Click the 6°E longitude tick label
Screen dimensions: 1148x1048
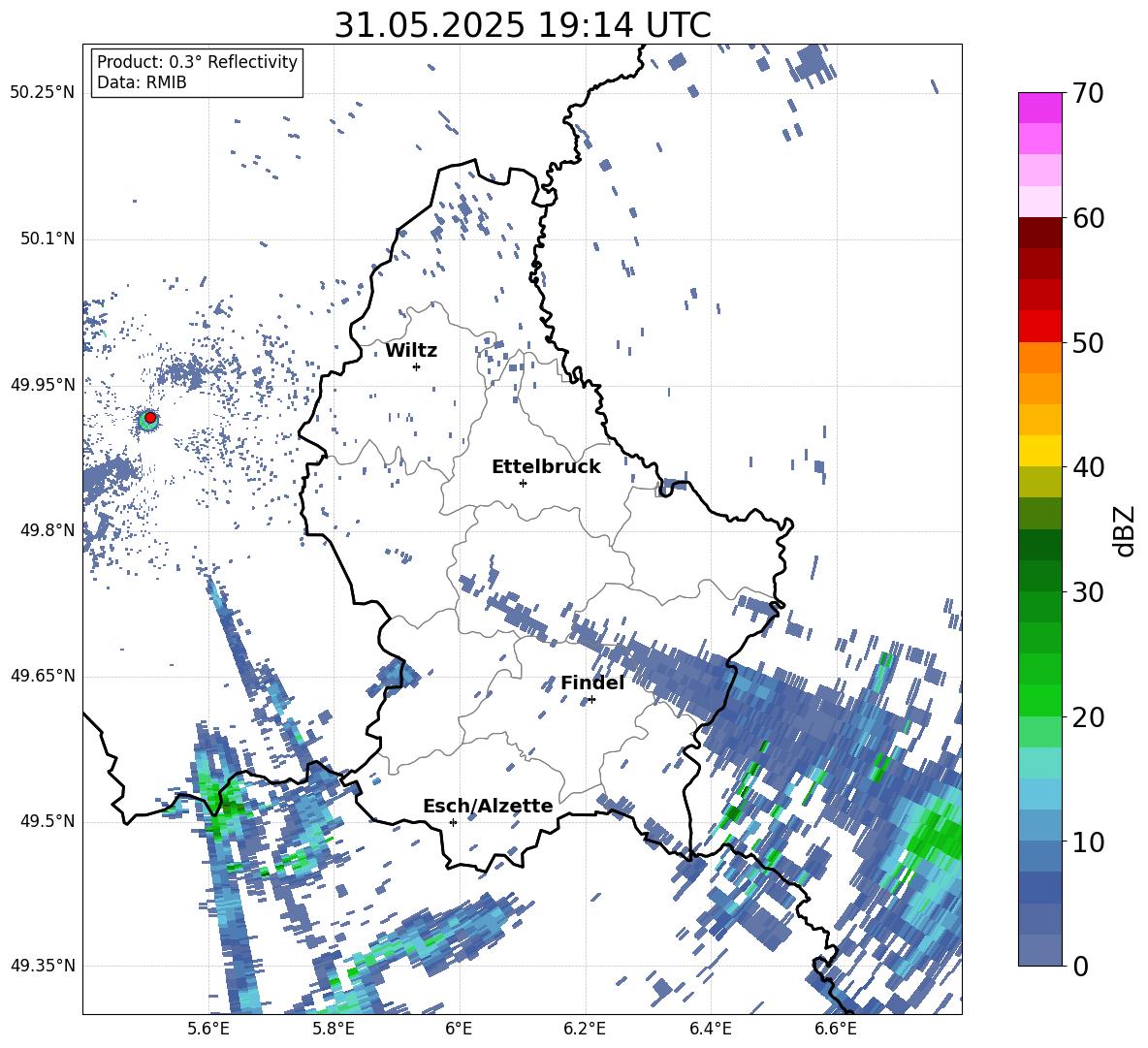(x=459, y=1029)
